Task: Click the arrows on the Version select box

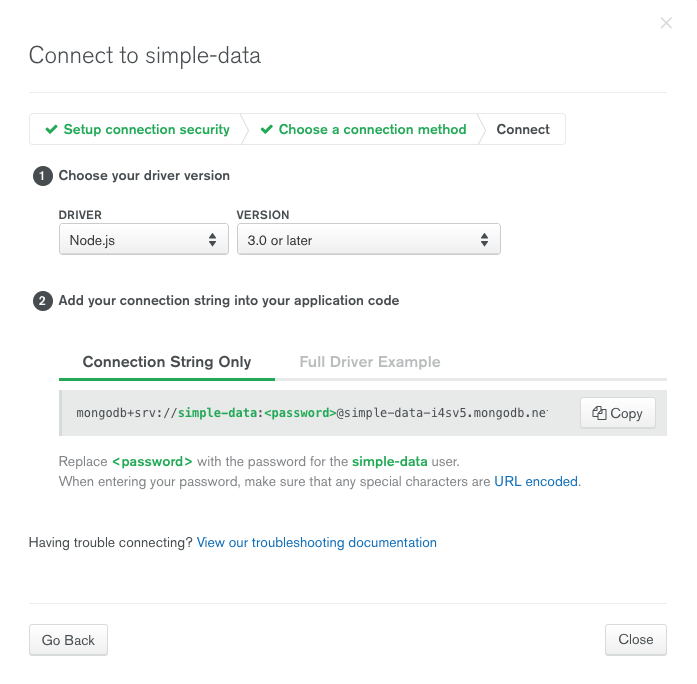Action: click(x=485, y=240)
